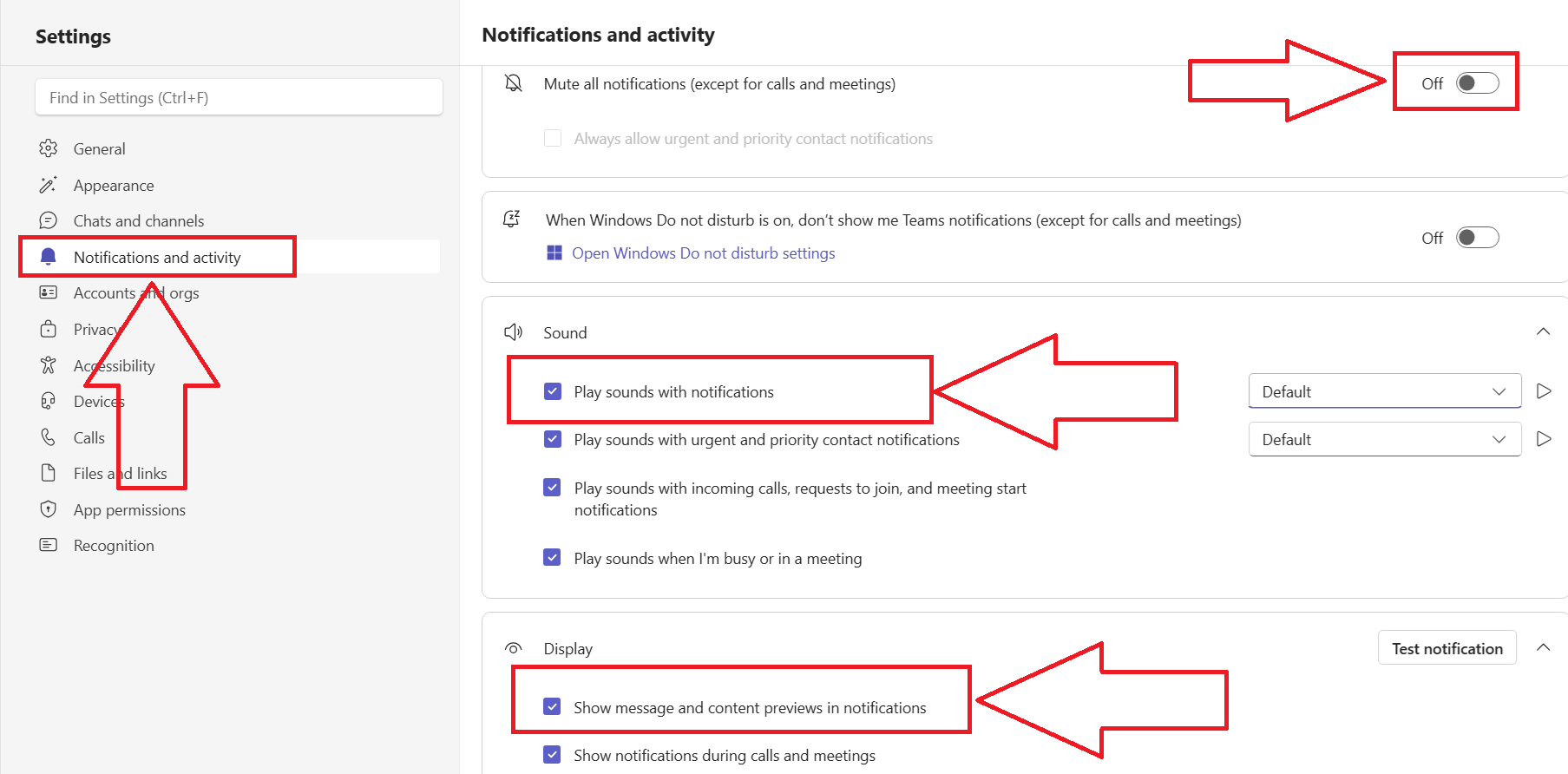Click the muted bell icon beside Mute all notifications
1568x774 pixels.
(x=514, y=83)
